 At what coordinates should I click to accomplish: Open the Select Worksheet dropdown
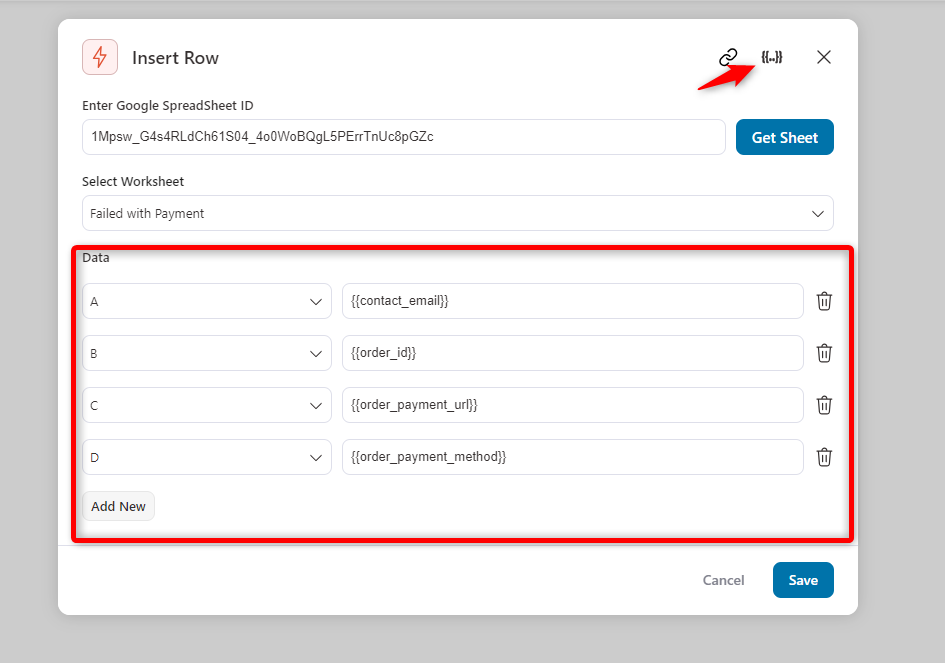tap(457, 213)
